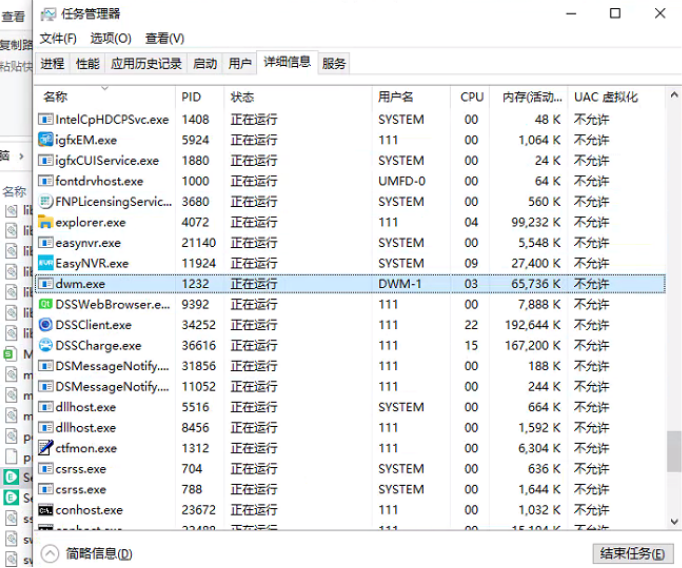This screenshot has width=682, height=568.
Task: Click the fontdrvhost.exe process icon
Action: (x=46, y=181)
